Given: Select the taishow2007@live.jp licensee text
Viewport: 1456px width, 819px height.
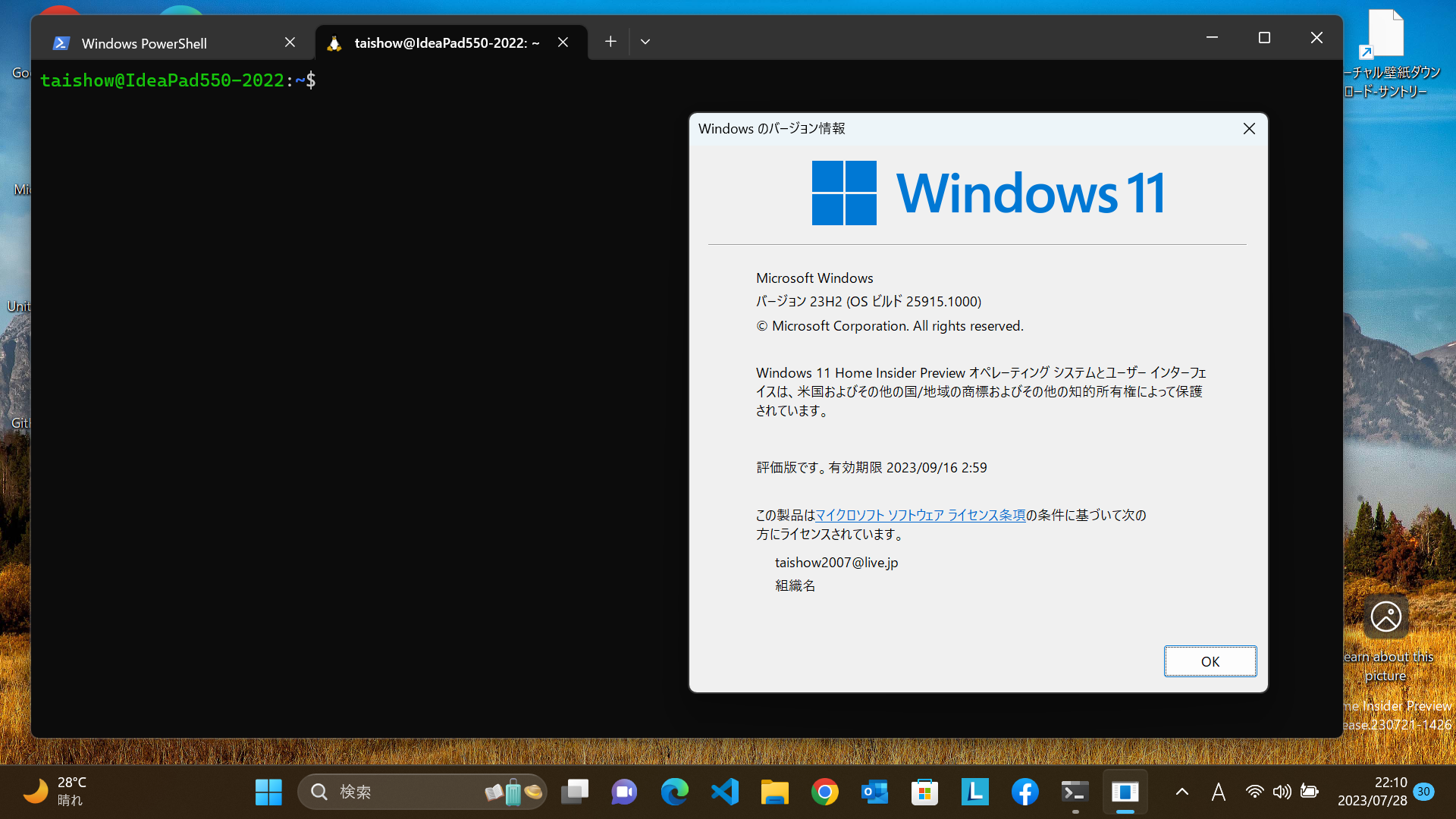Looking at the screenshot, I should coord(836,562).
